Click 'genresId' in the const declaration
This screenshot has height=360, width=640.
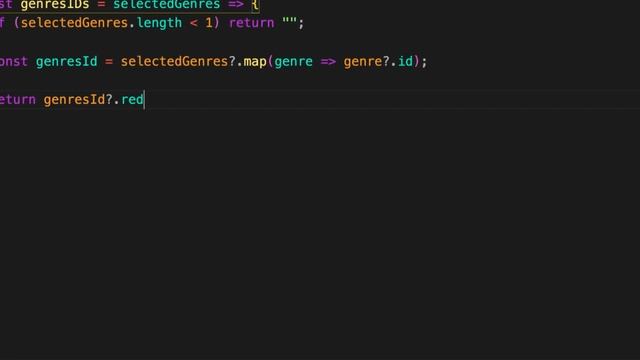(67, 62)
